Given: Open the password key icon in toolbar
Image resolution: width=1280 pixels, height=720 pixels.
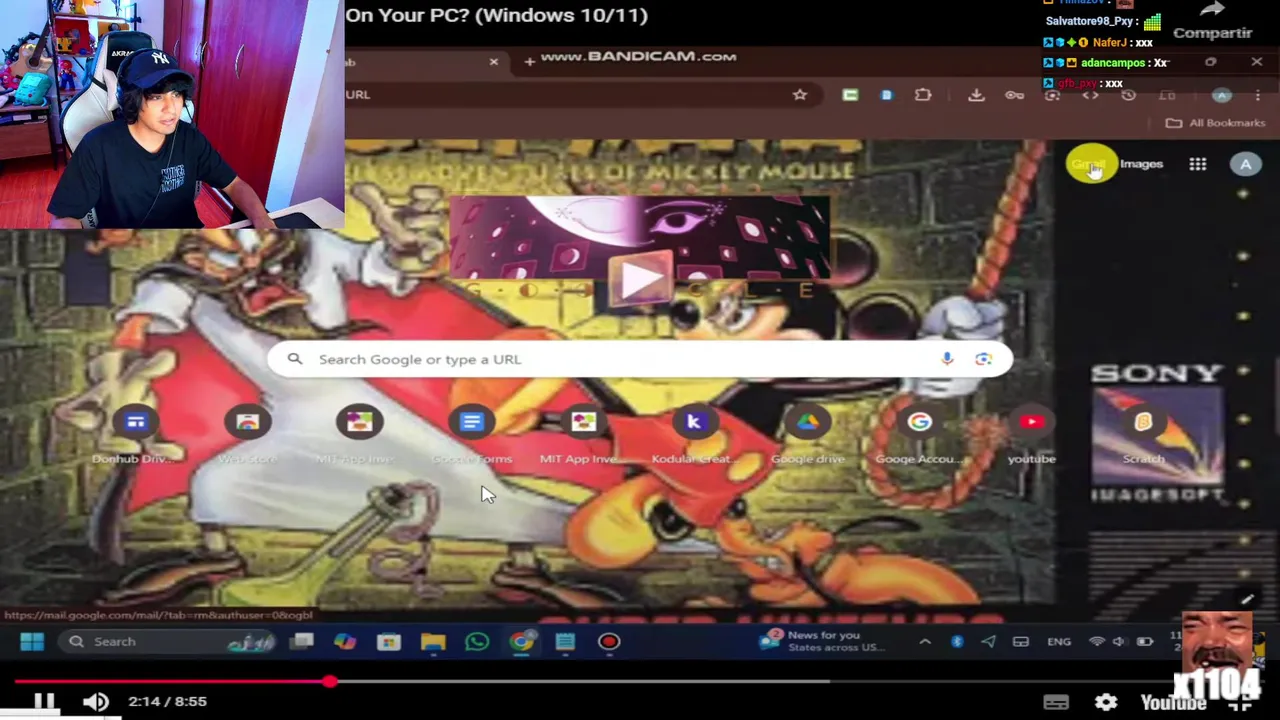Looking at the screenshot, I should coord(1015,95).
